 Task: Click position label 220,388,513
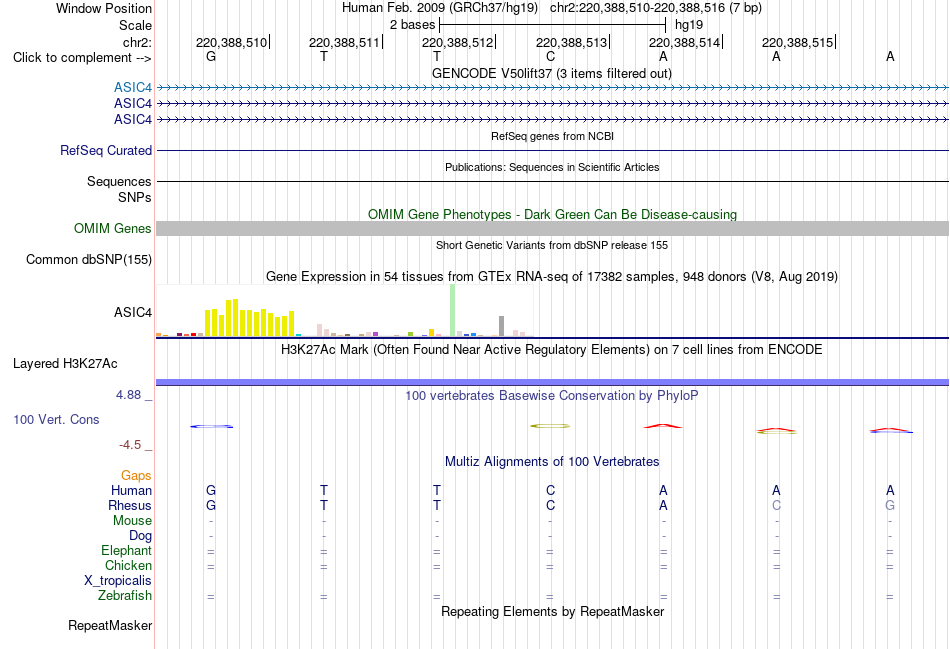click(x=571, y=42)
